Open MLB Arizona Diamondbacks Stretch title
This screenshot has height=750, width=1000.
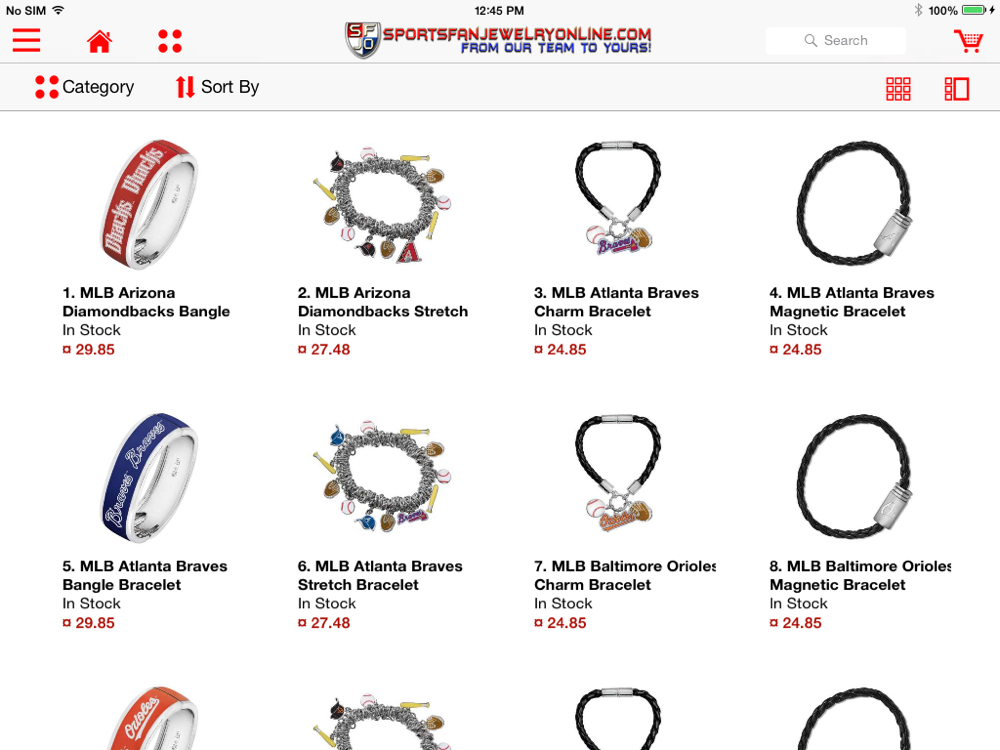[x=383, y=302]
